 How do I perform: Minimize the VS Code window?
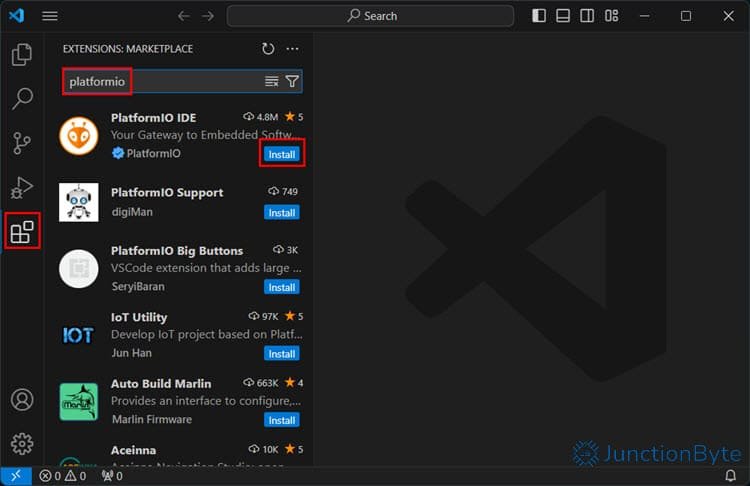point(644,16)
